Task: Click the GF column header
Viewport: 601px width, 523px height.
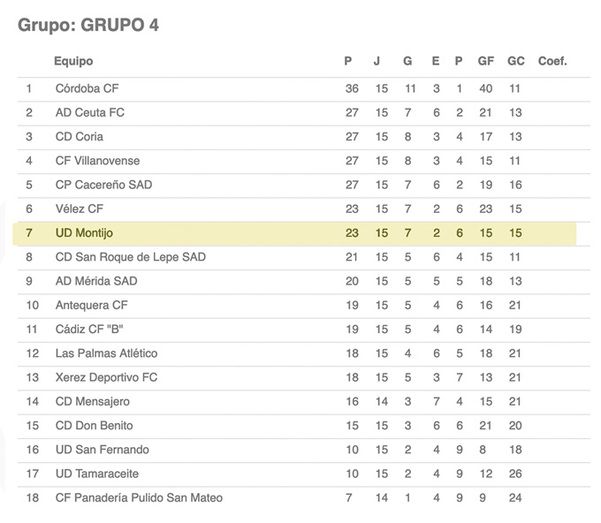Action: point(486,61)
